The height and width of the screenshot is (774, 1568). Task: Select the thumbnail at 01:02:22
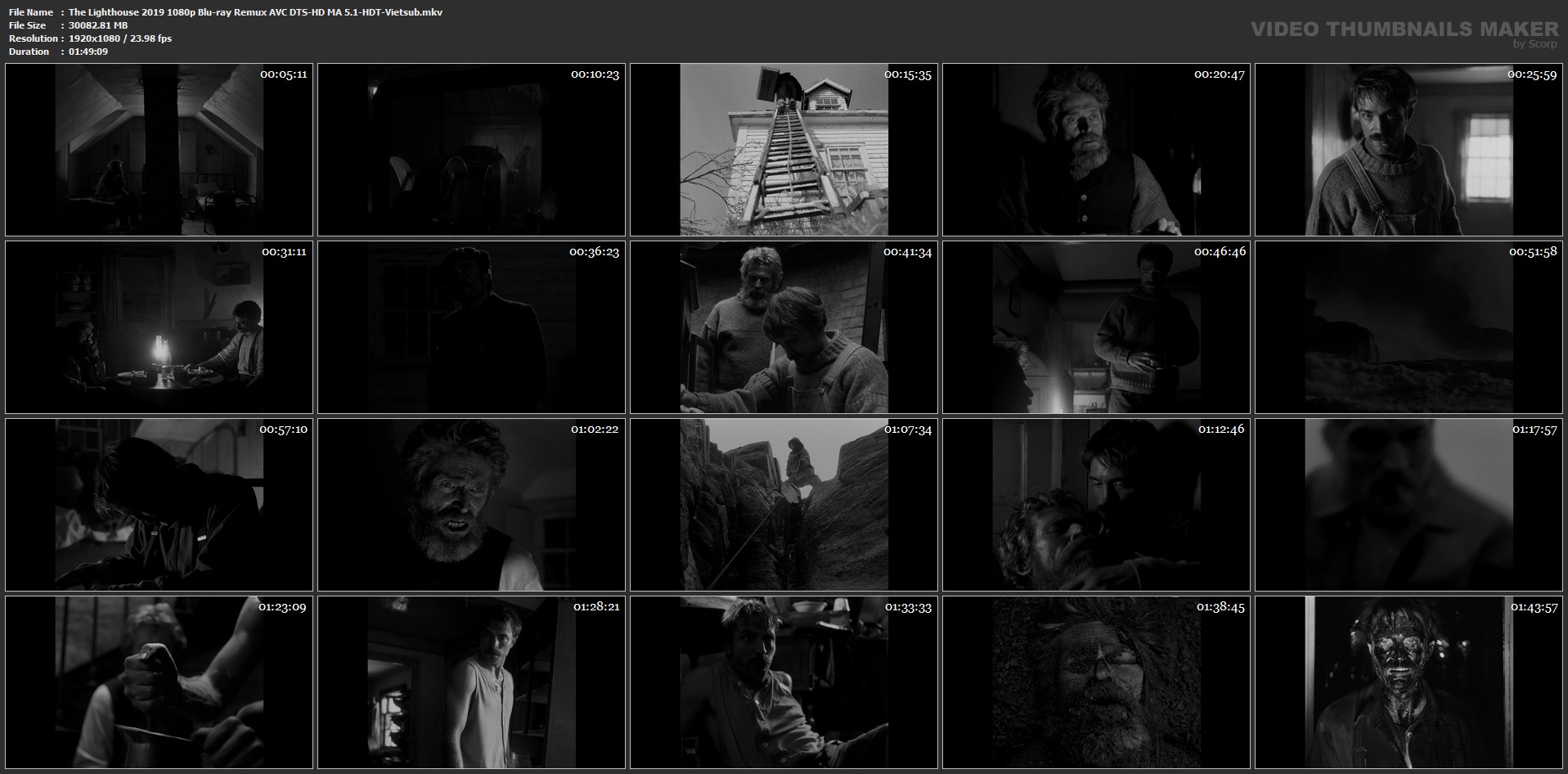[x=471, y=505]
